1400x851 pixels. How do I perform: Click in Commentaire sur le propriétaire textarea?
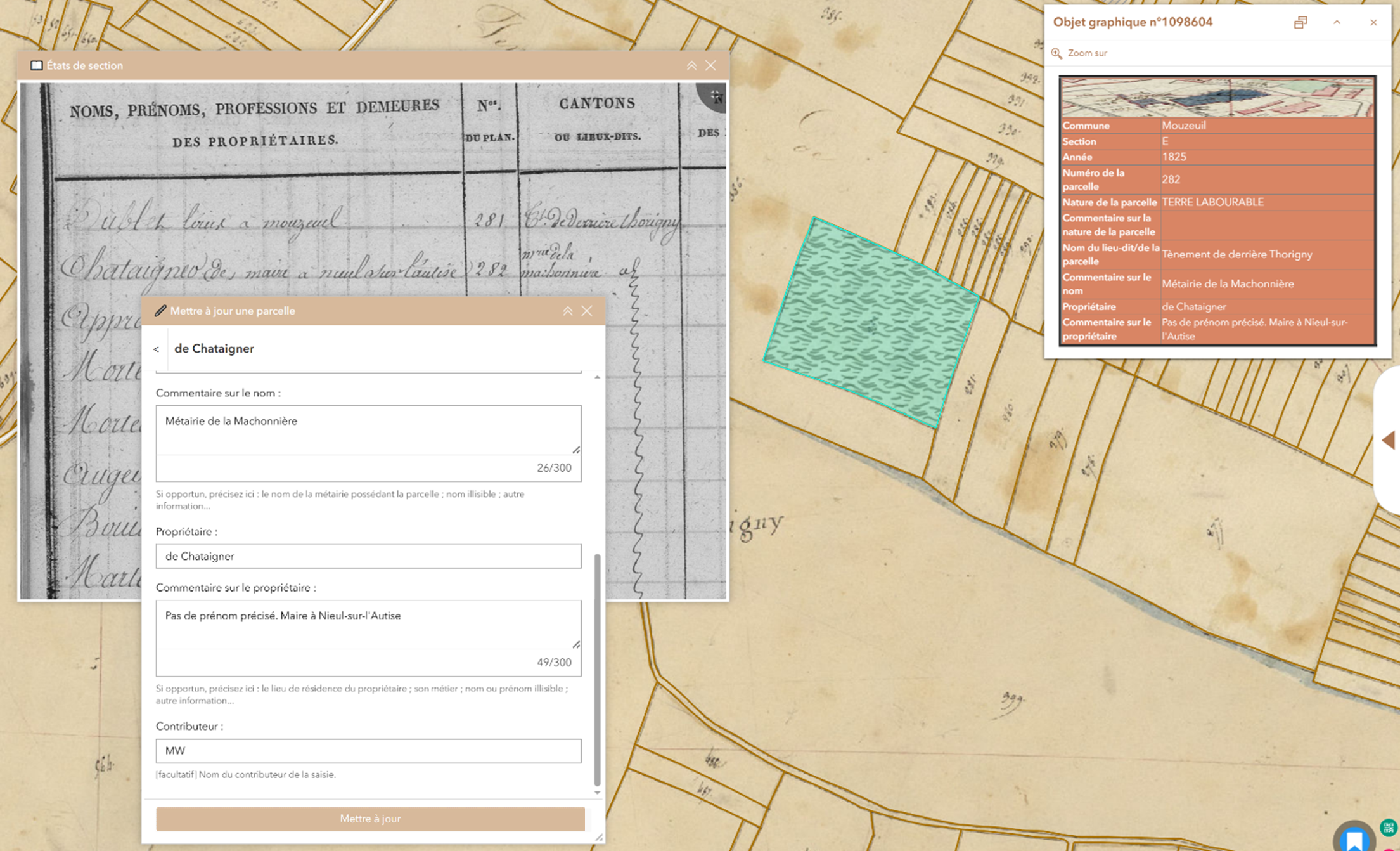tap(368, 625)
